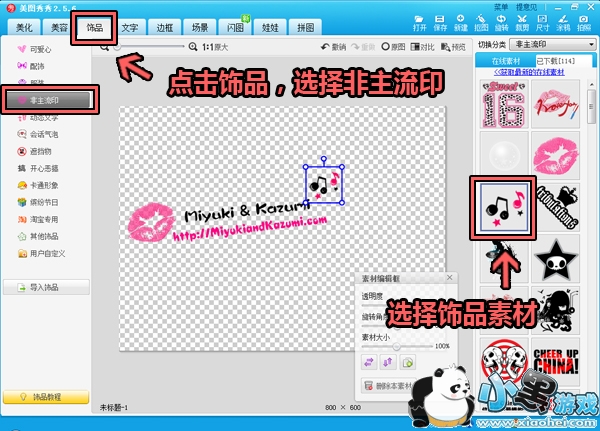Click the 导入饰品 button

46,287
